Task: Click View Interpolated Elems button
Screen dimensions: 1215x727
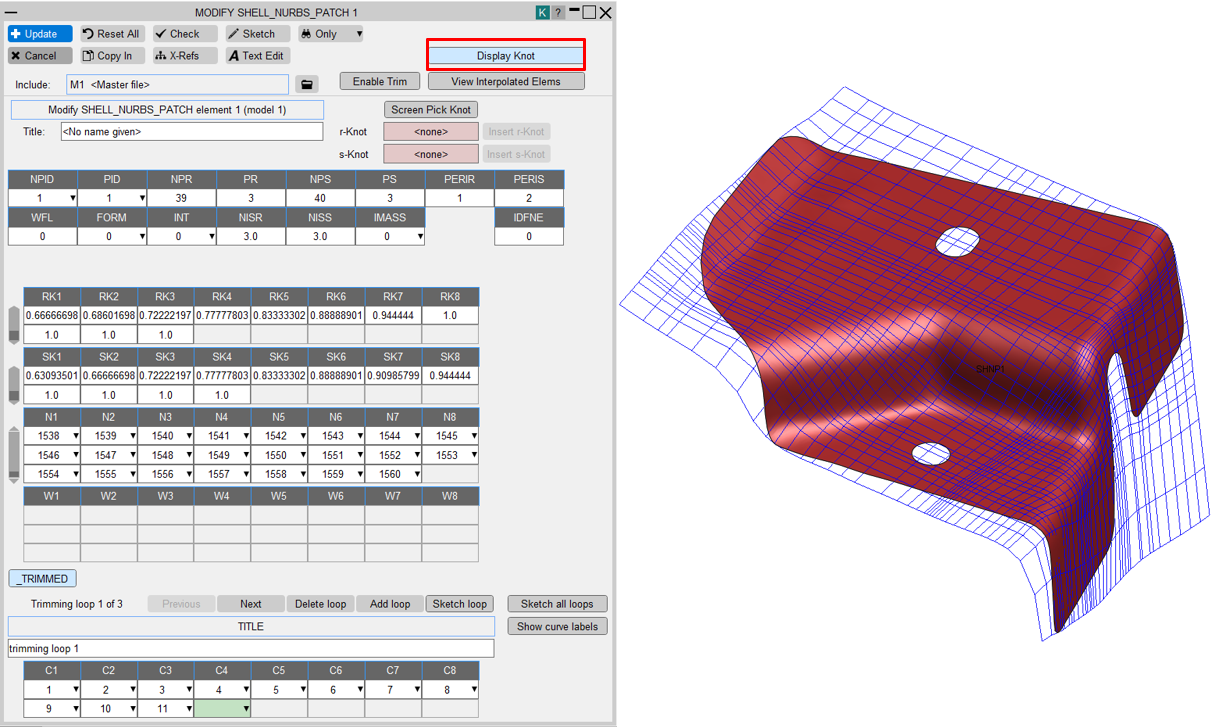Action: [x=506, y=82]
